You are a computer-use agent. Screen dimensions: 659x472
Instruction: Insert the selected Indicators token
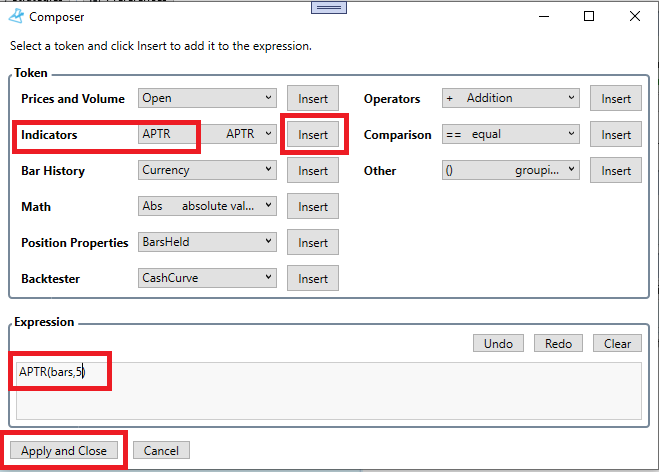click(x=313, y=135)
